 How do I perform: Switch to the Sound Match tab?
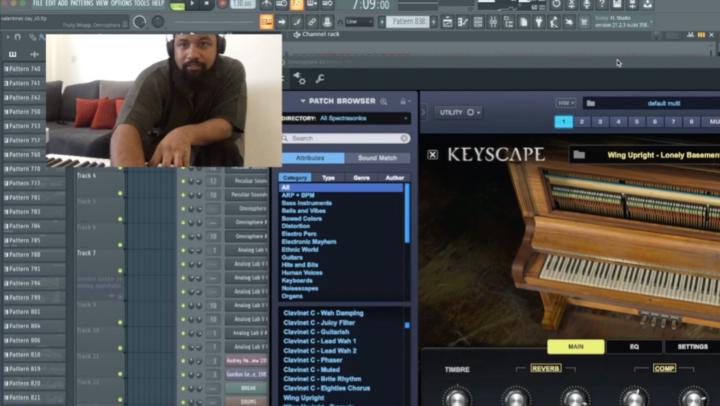(x=377, y=158)
